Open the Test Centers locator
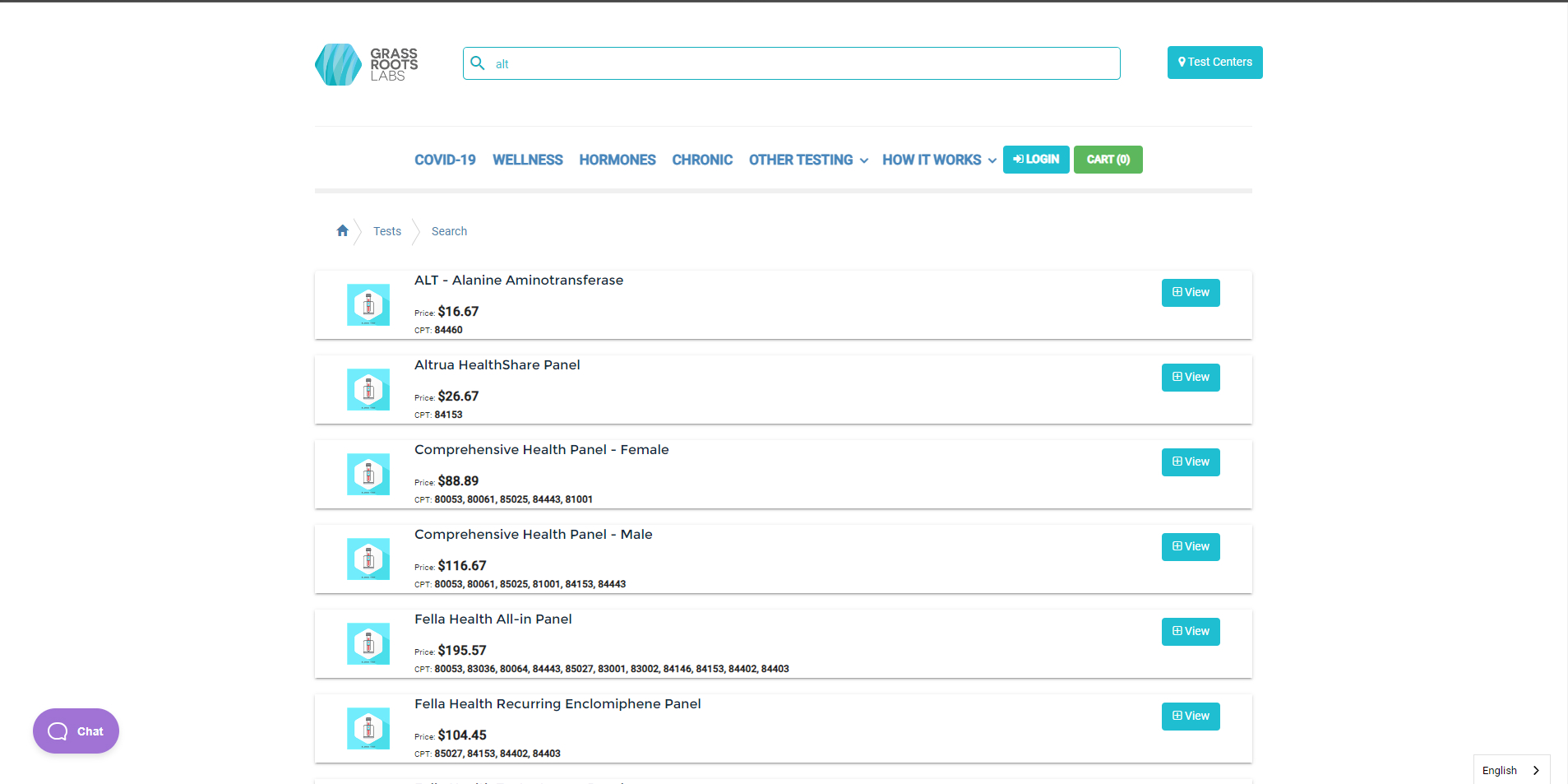The width and height of the screenshot is (1568, 784). pos(1214,63)
